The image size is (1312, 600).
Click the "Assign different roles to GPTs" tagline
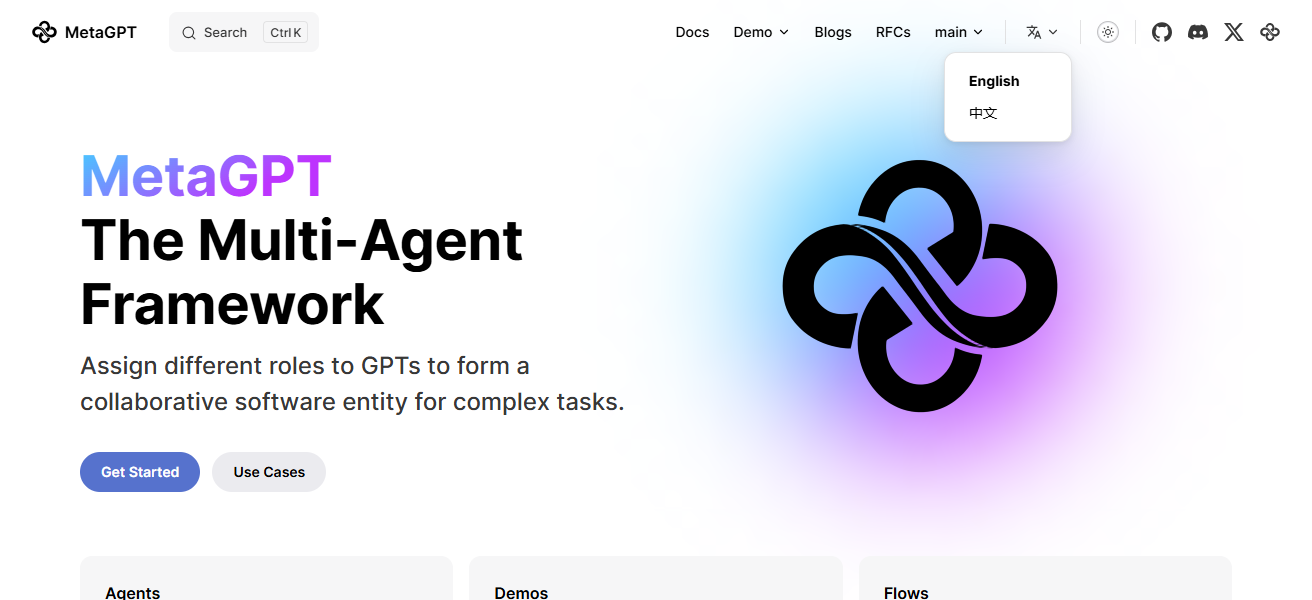[352, 384]
